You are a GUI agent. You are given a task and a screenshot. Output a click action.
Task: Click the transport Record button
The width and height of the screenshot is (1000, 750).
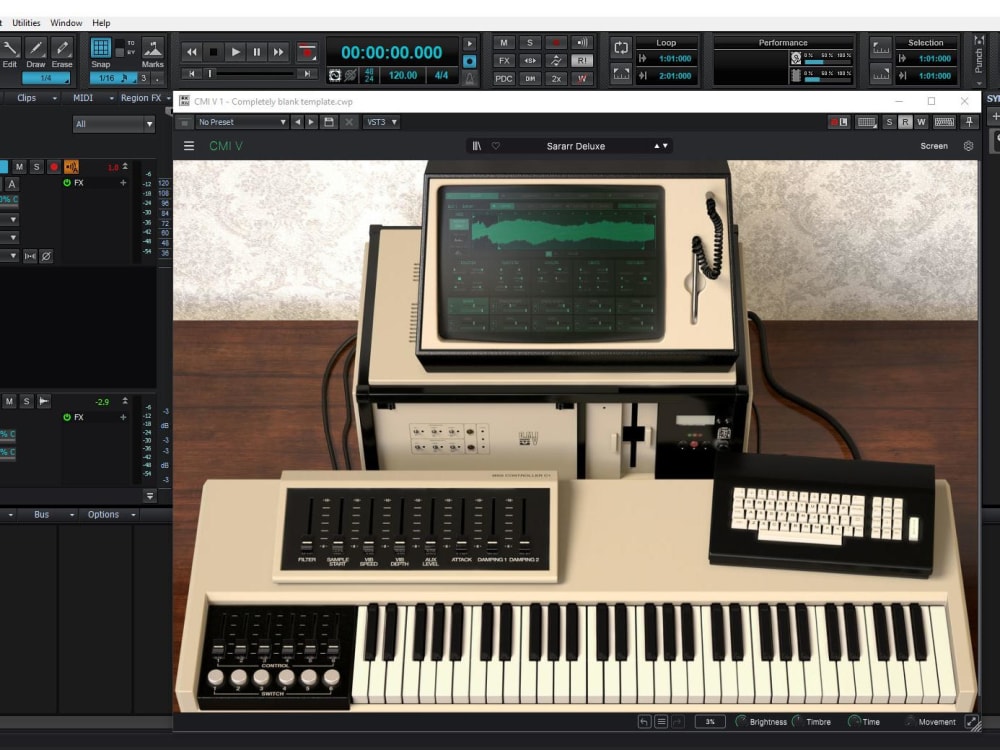tap(307, 52)
